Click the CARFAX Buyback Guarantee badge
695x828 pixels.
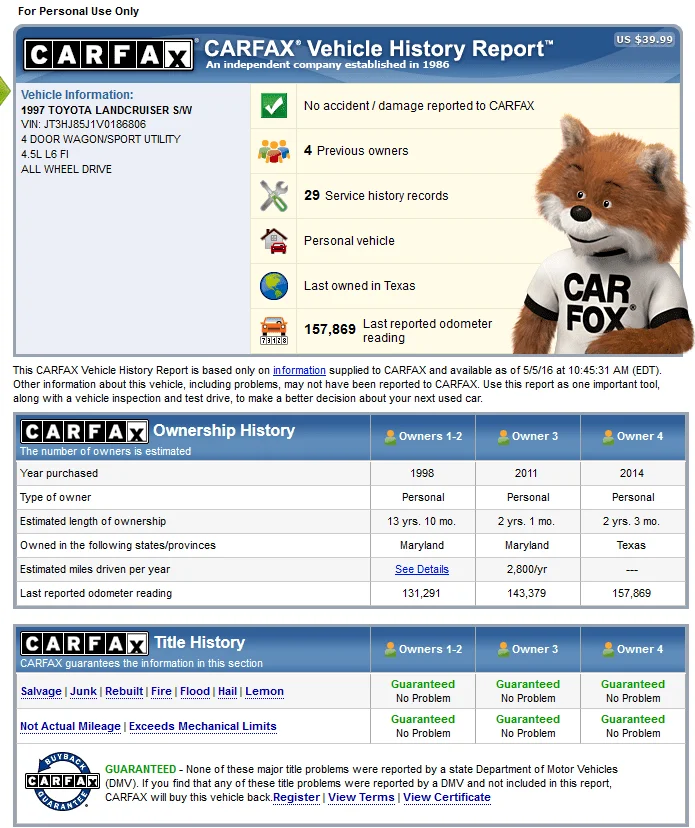[61, 782]
